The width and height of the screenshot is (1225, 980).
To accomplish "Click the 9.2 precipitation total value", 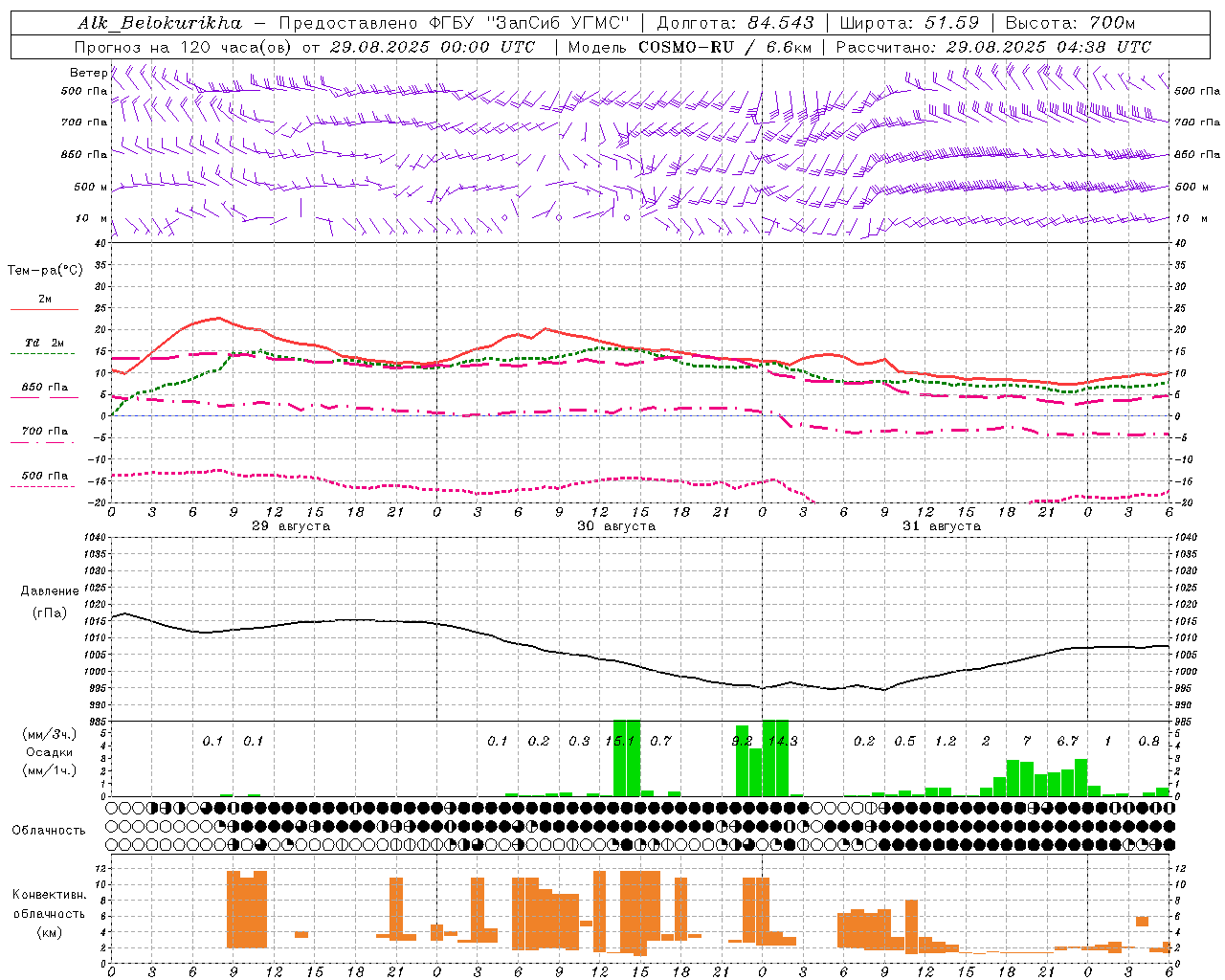I will (742, 741).
